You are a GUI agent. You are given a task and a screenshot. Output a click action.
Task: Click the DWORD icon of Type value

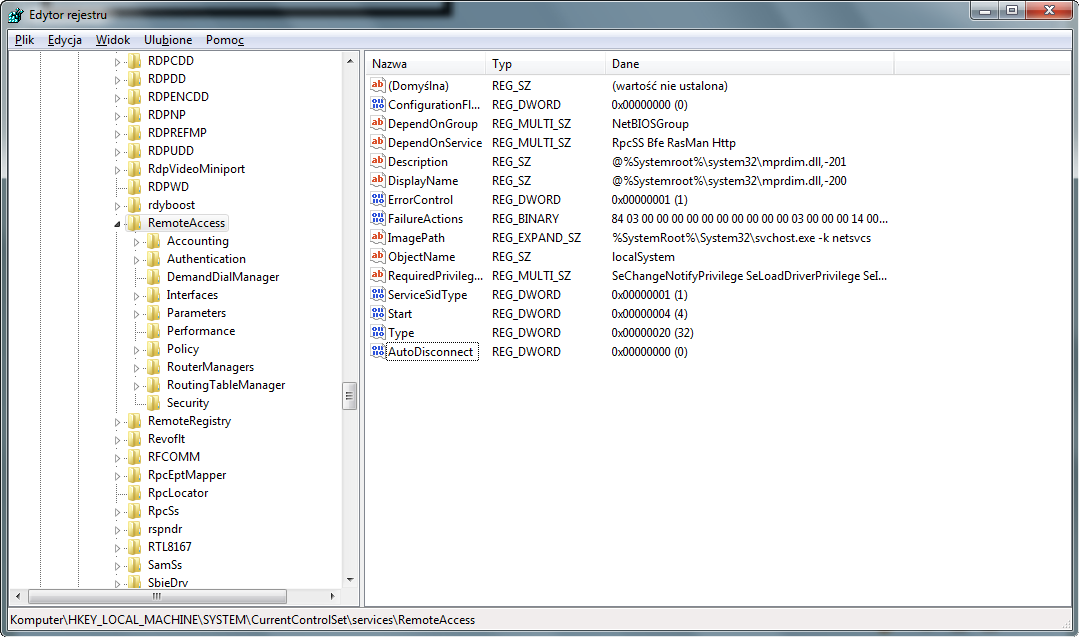coord(377,332)
